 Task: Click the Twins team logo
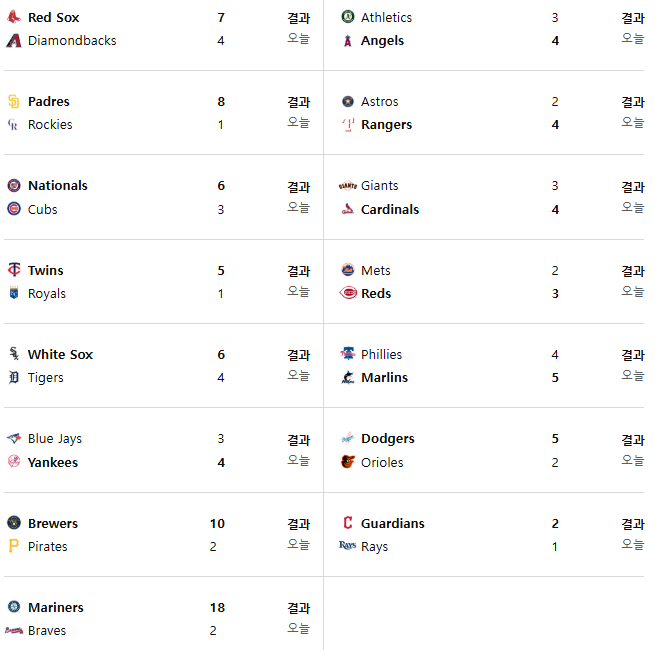(14, 269)
